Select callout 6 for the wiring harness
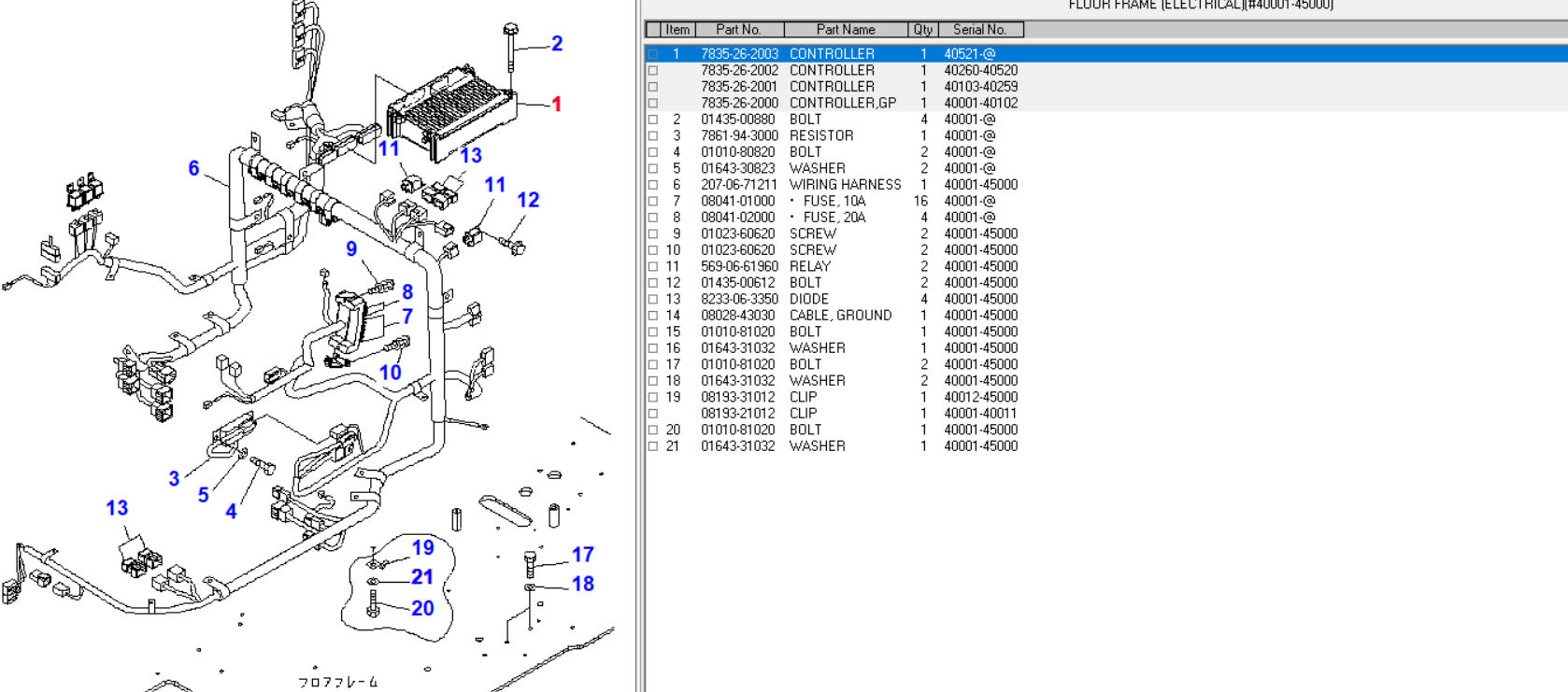 tap(193, 169)
